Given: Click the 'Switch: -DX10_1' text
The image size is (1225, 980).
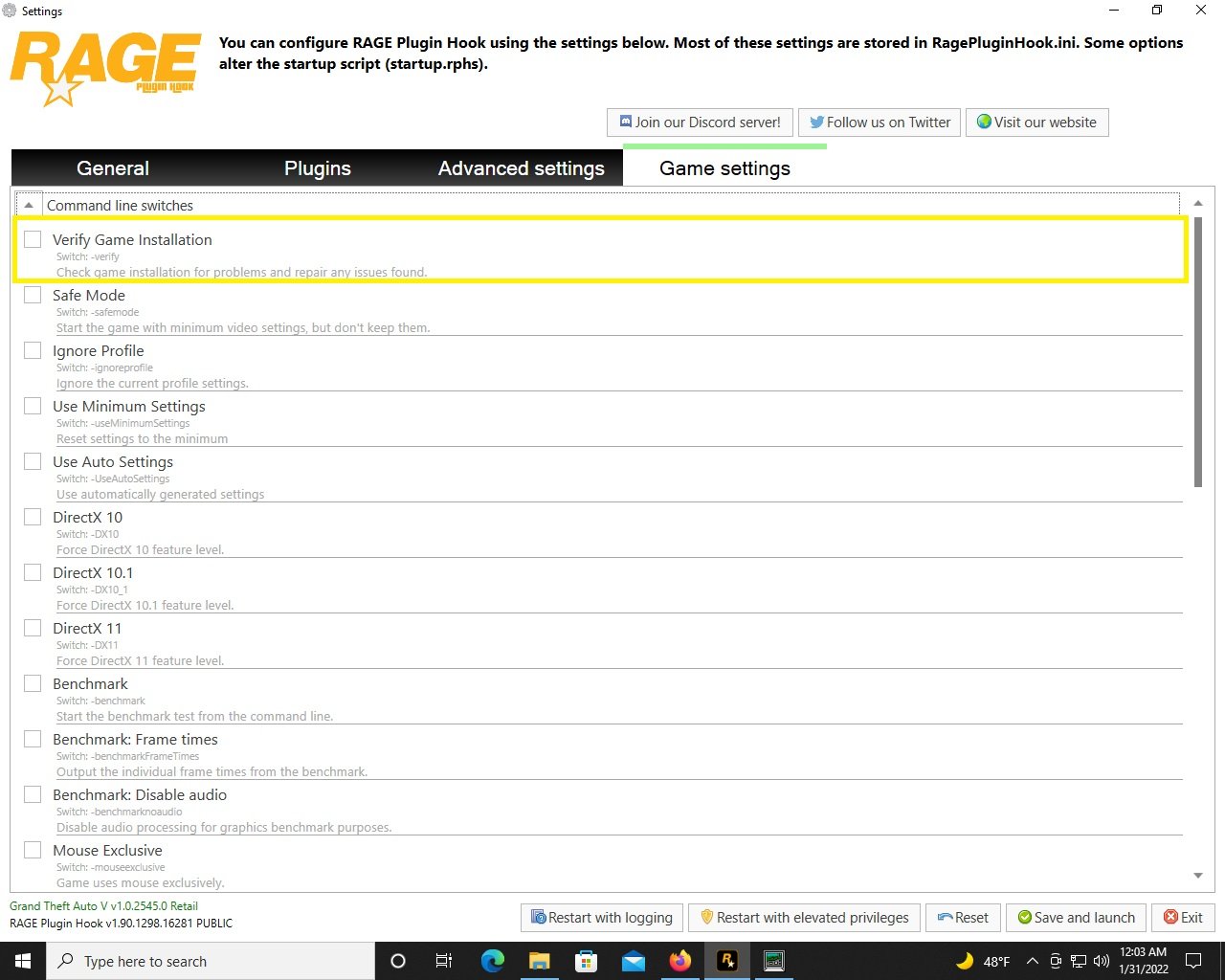Looking at the screenshot, I should [x=92, y=590].
